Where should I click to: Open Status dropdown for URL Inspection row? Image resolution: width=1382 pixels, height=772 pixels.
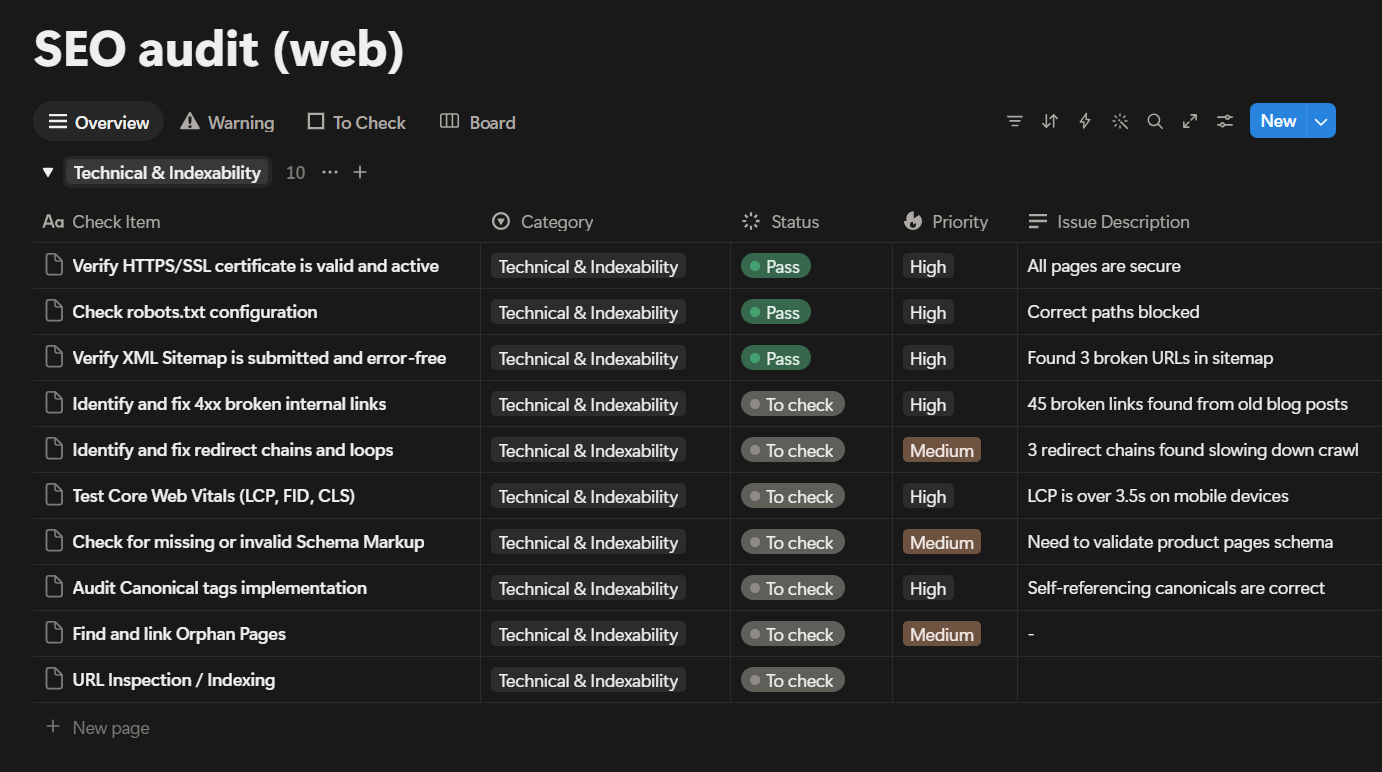click(x=793, y=680)
